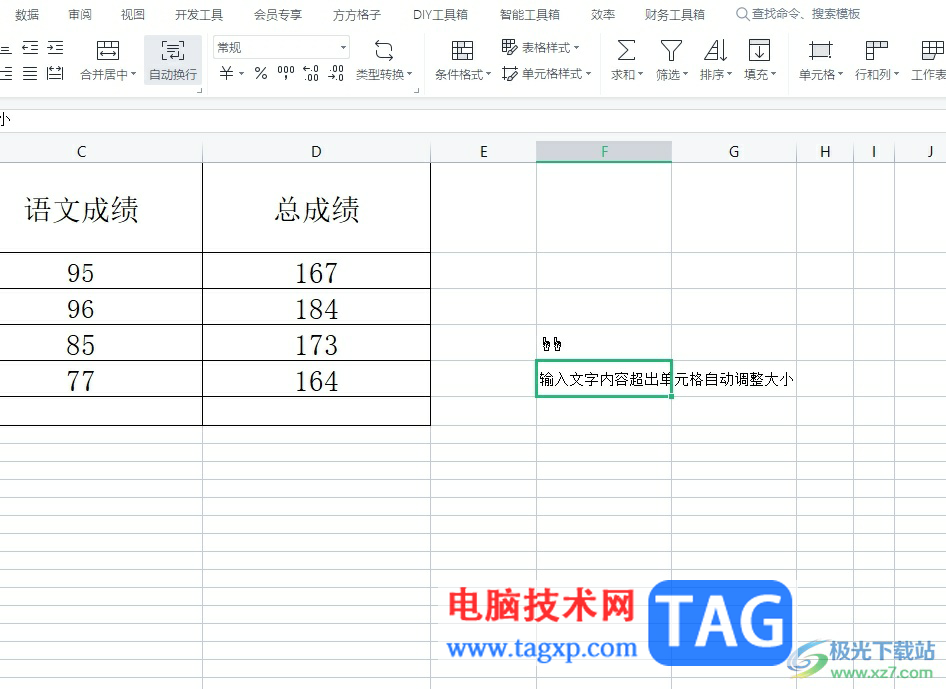Open the Table Style (表格样式) menu
Viewport: 946px width, 689px height.
point(541,47)
